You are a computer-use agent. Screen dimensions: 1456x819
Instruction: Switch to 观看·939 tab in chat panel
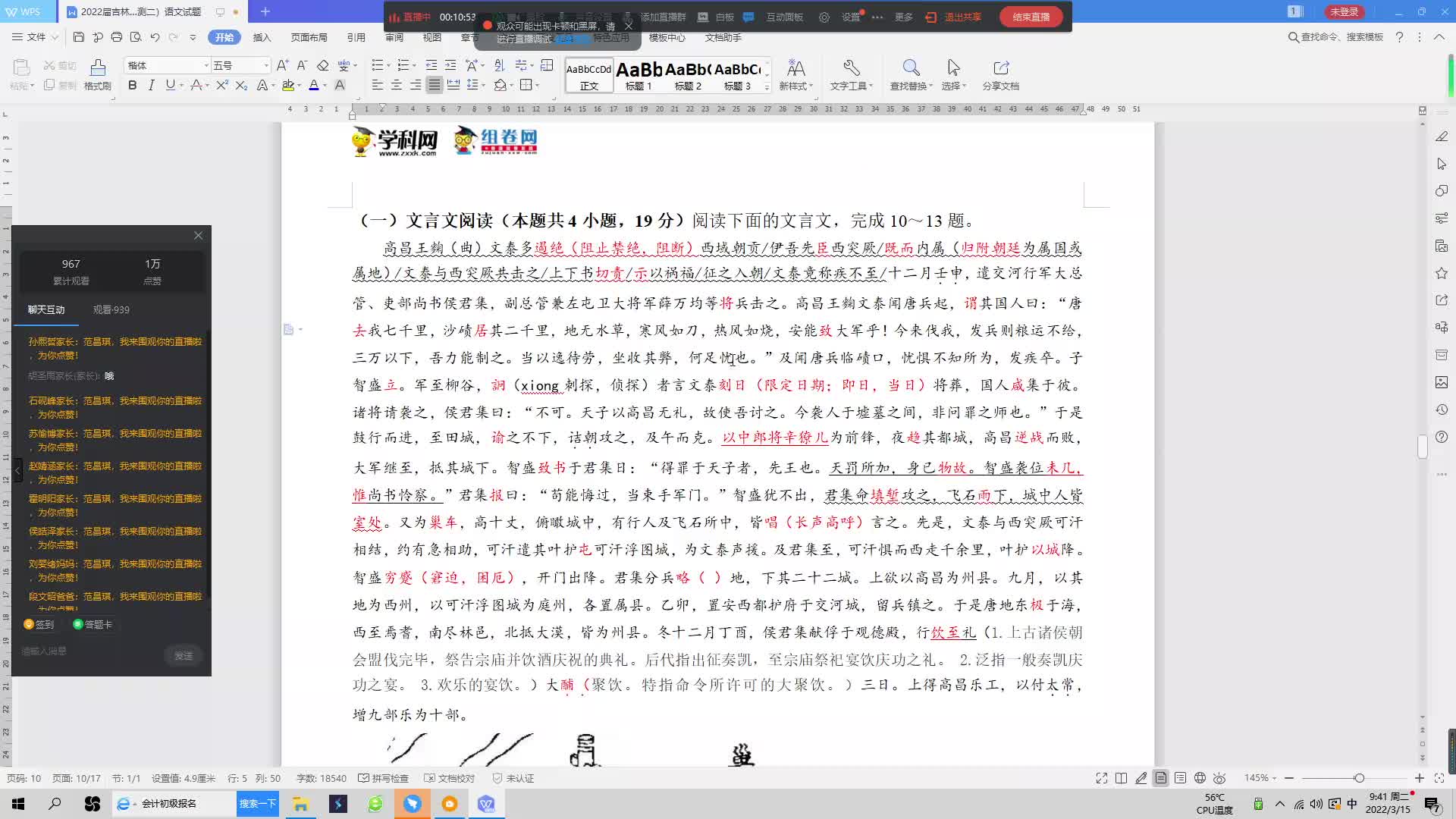point(111,309)
